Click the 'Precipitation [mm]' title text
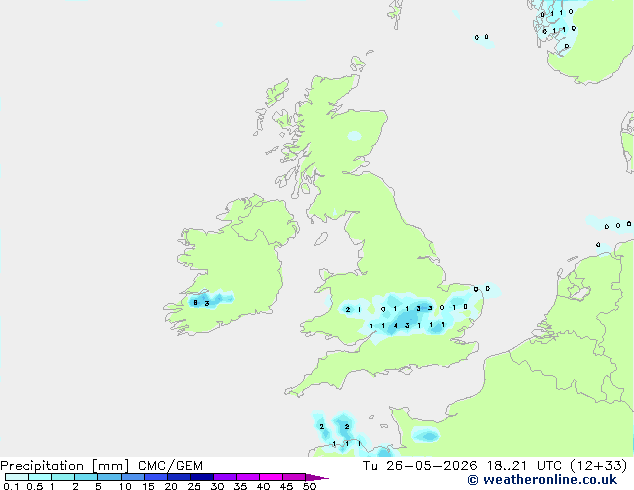 click(65, 466)
